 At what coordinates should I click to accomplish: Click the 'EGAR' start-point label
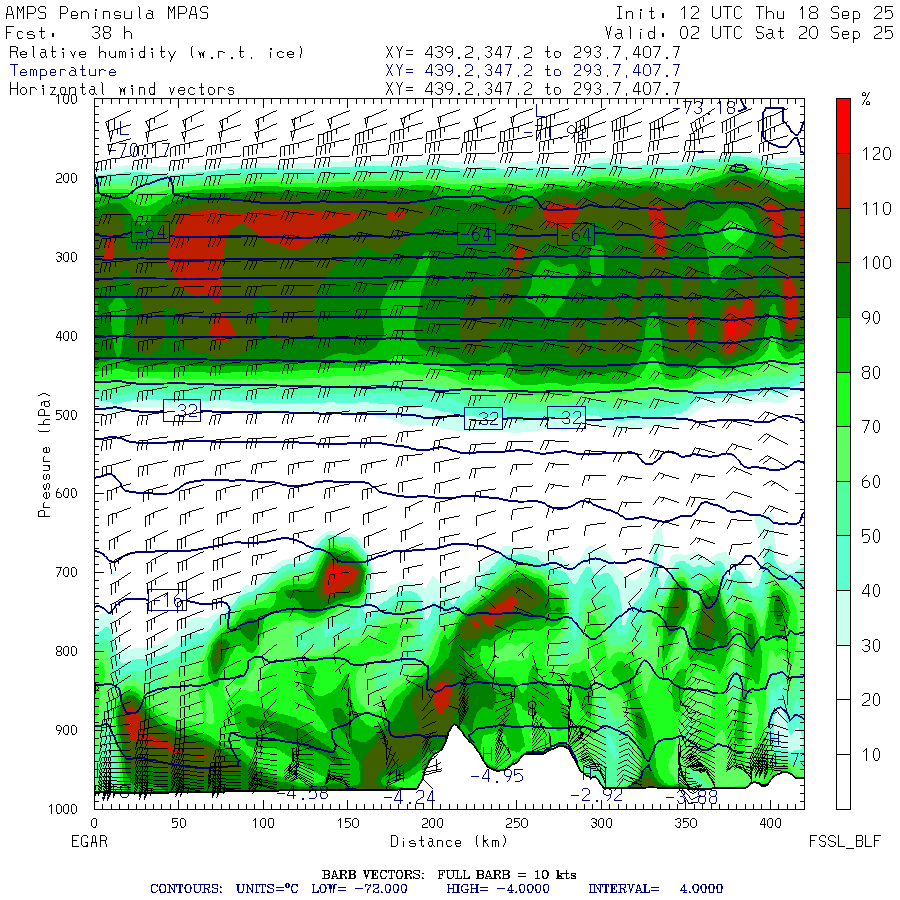pyautogui.click(x=89, y=841)
